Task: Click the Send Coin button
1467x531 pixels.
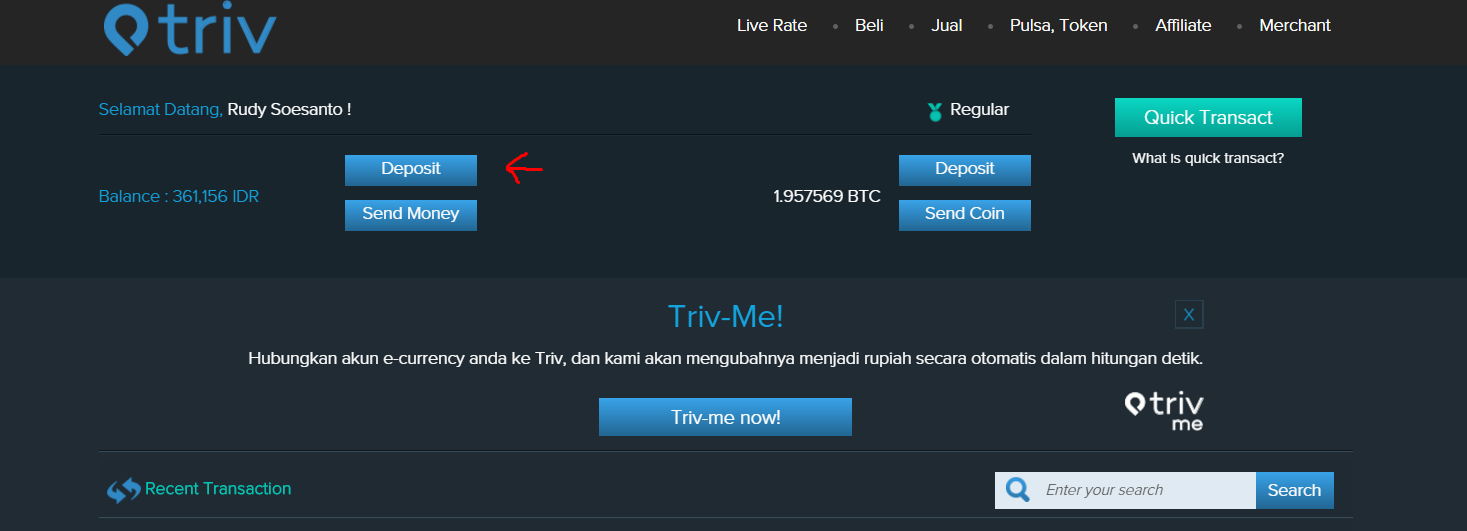Action: (x=965, y=215)
